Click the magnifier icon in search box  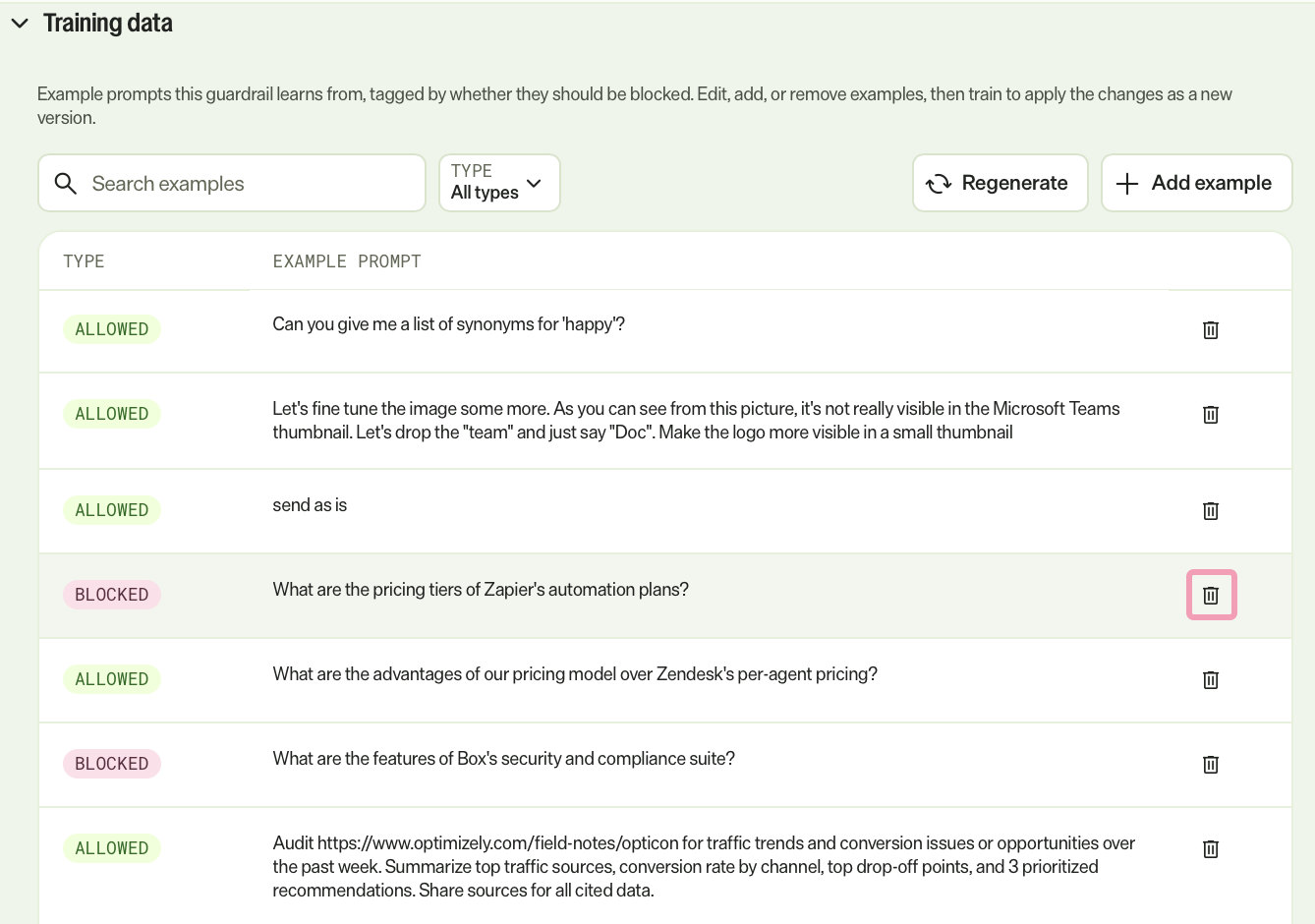click(x=66, y=184)
